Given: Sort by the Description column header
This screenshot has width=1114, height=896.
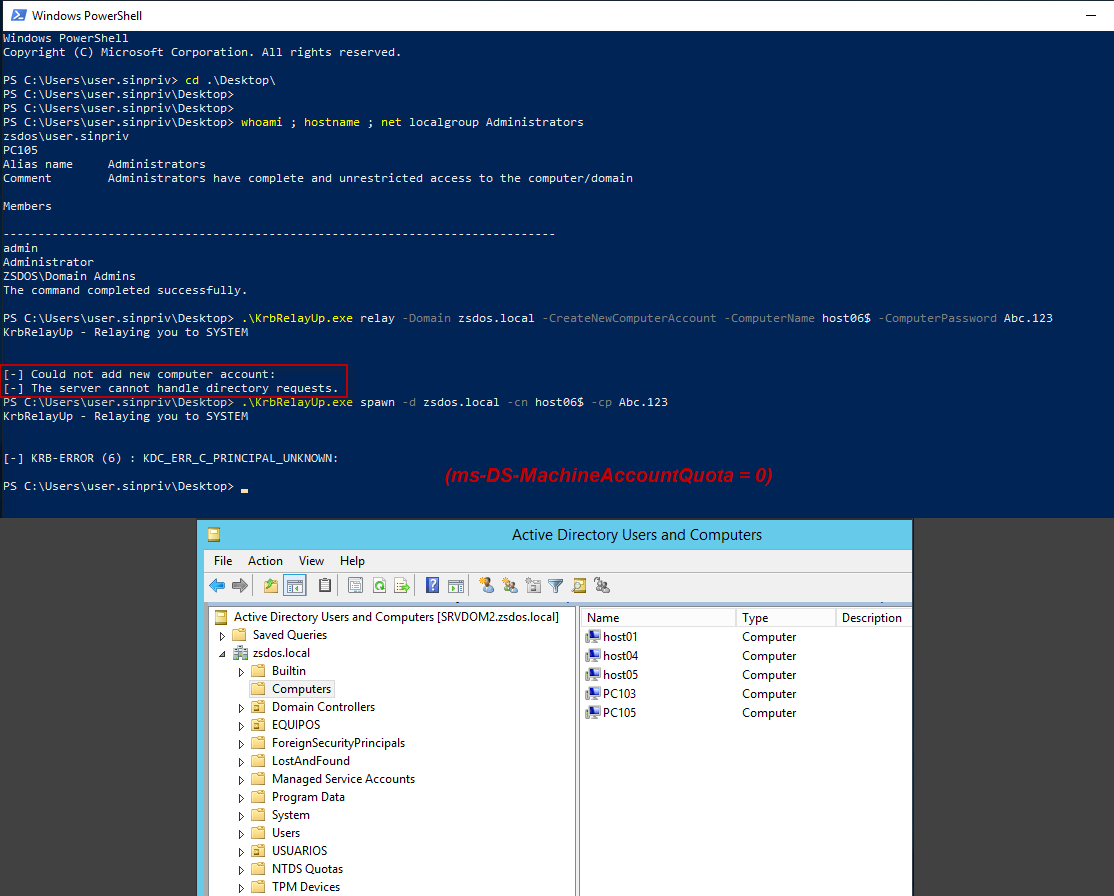Looking at the screenshot, I should click(x=873, y=617).
